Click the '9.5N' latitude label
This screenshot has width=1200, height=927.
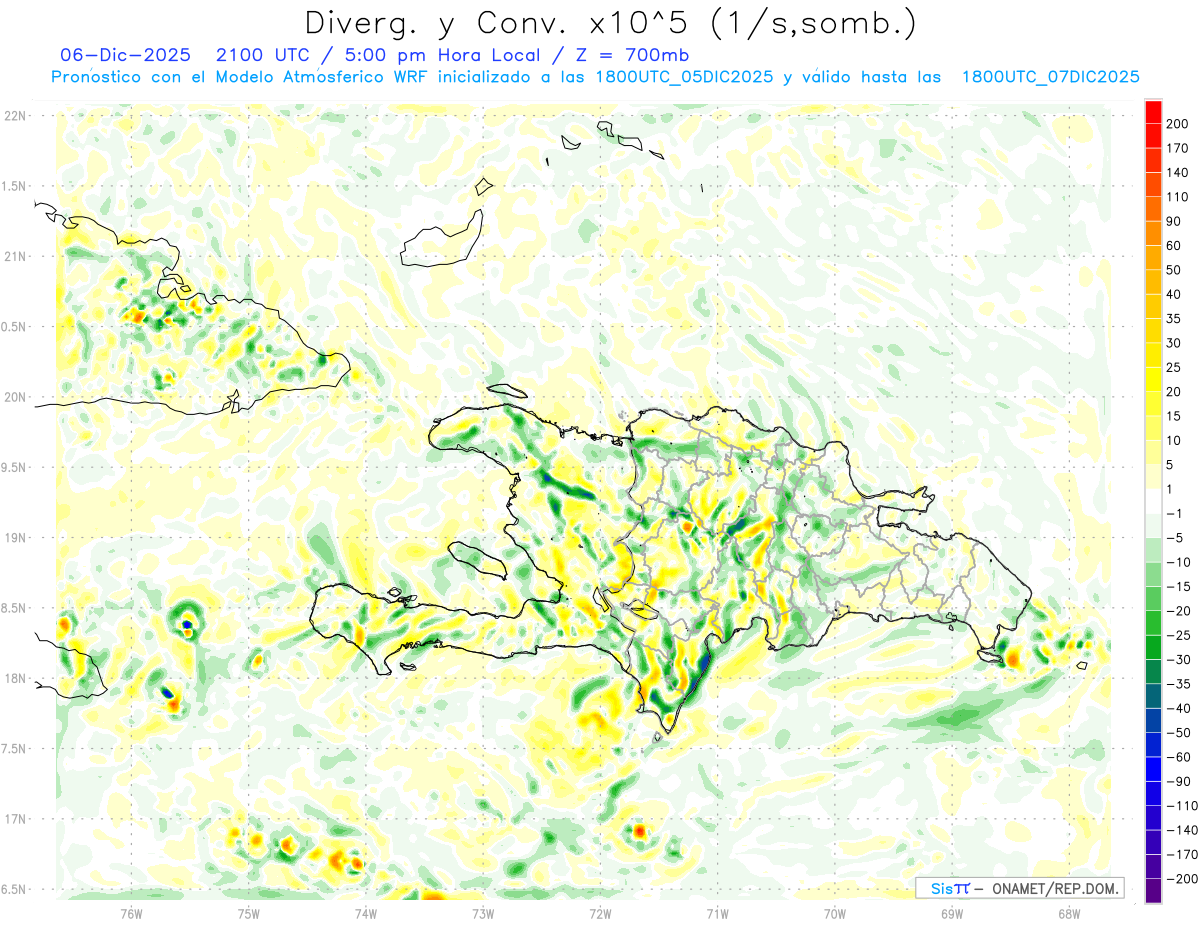pos(14,467)
